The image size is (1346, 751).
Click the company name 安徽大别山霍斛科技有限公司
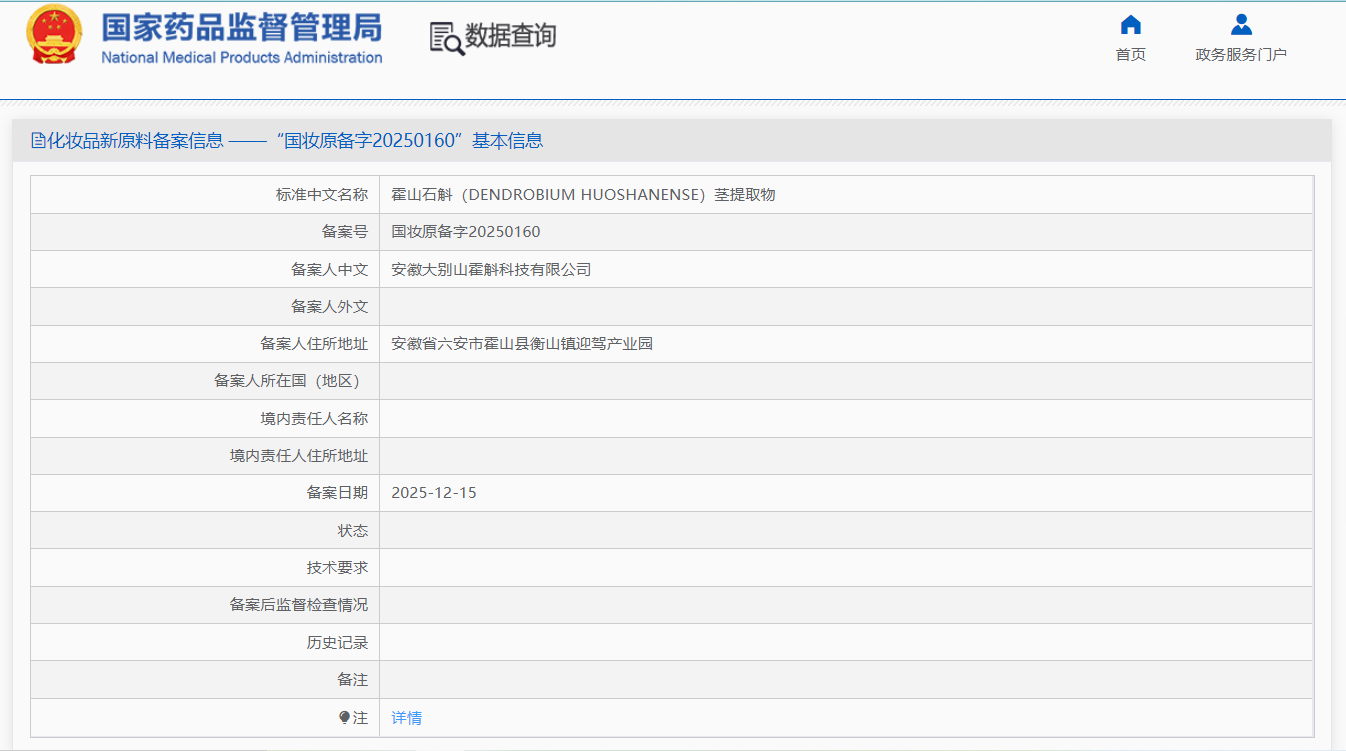click(491, 270)
